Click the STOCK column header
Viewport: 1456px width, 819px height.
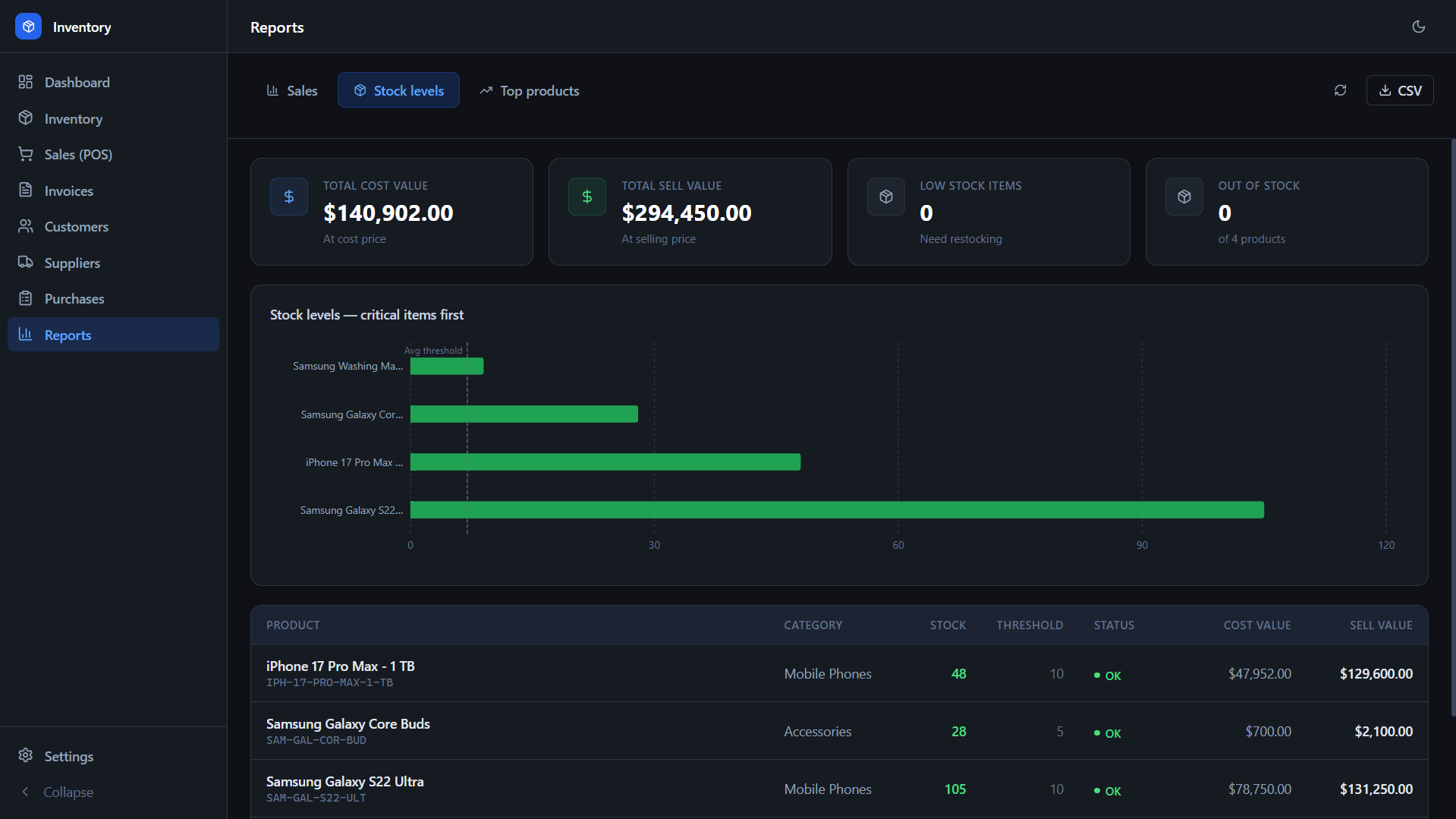pyautogui.click(x=948, y=625)
